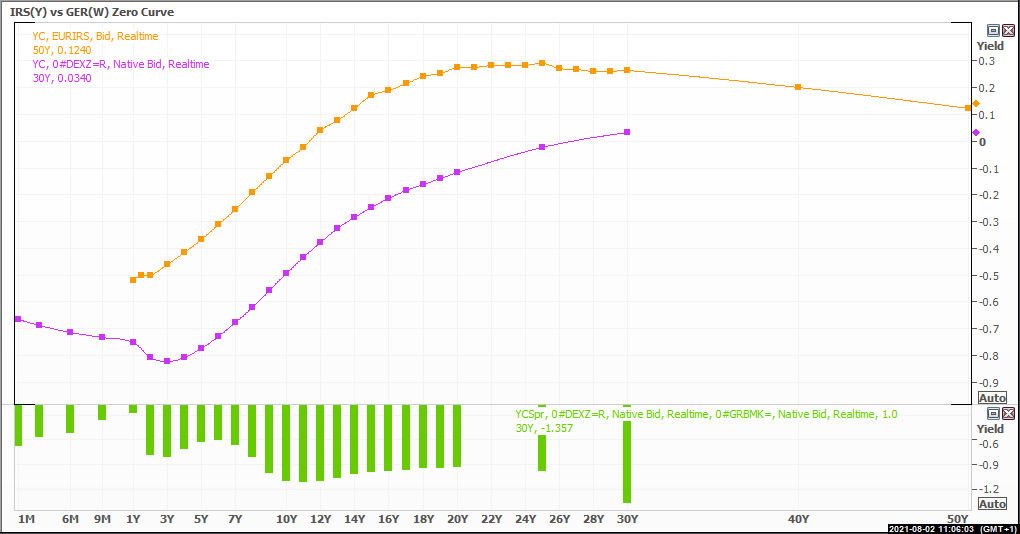
Task: Click the purple 30Y curve endpoint
Action: pyautogui.click(x=627, y=132)
